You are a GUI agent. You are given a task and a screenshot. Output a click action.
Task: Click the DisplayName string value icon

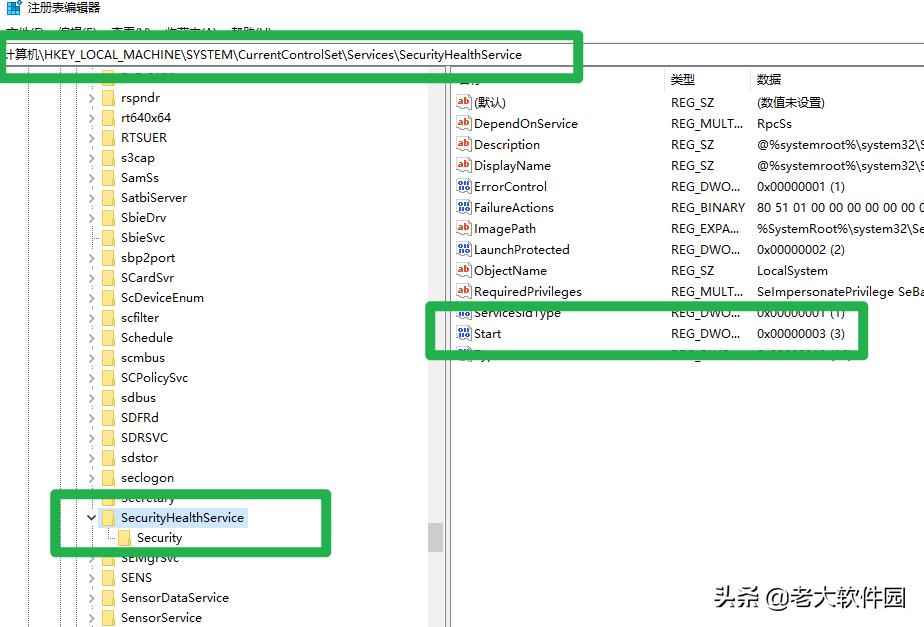[464, 165]
